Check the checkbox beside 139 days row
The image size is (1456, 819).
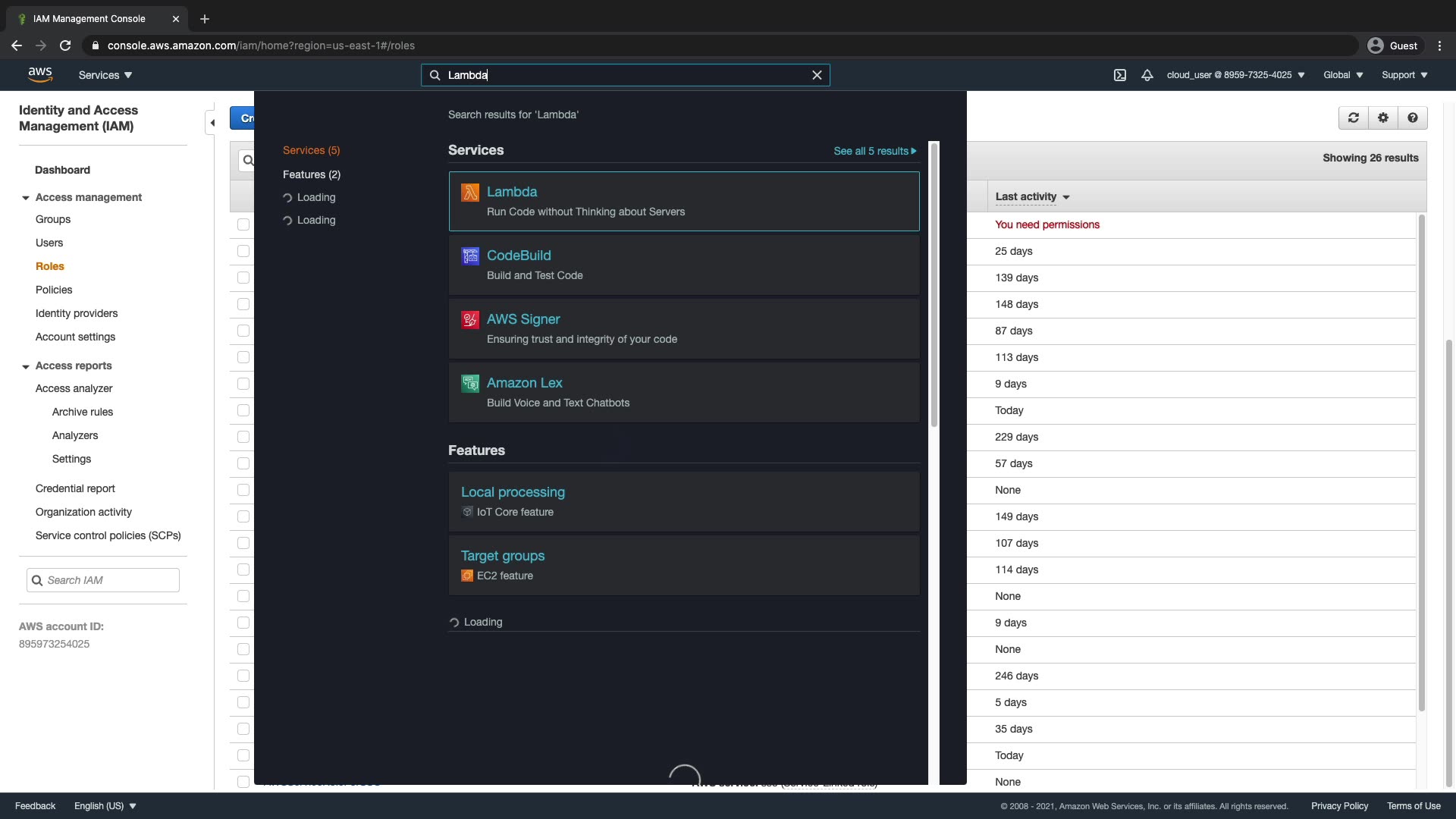click(x=243, y=278)
